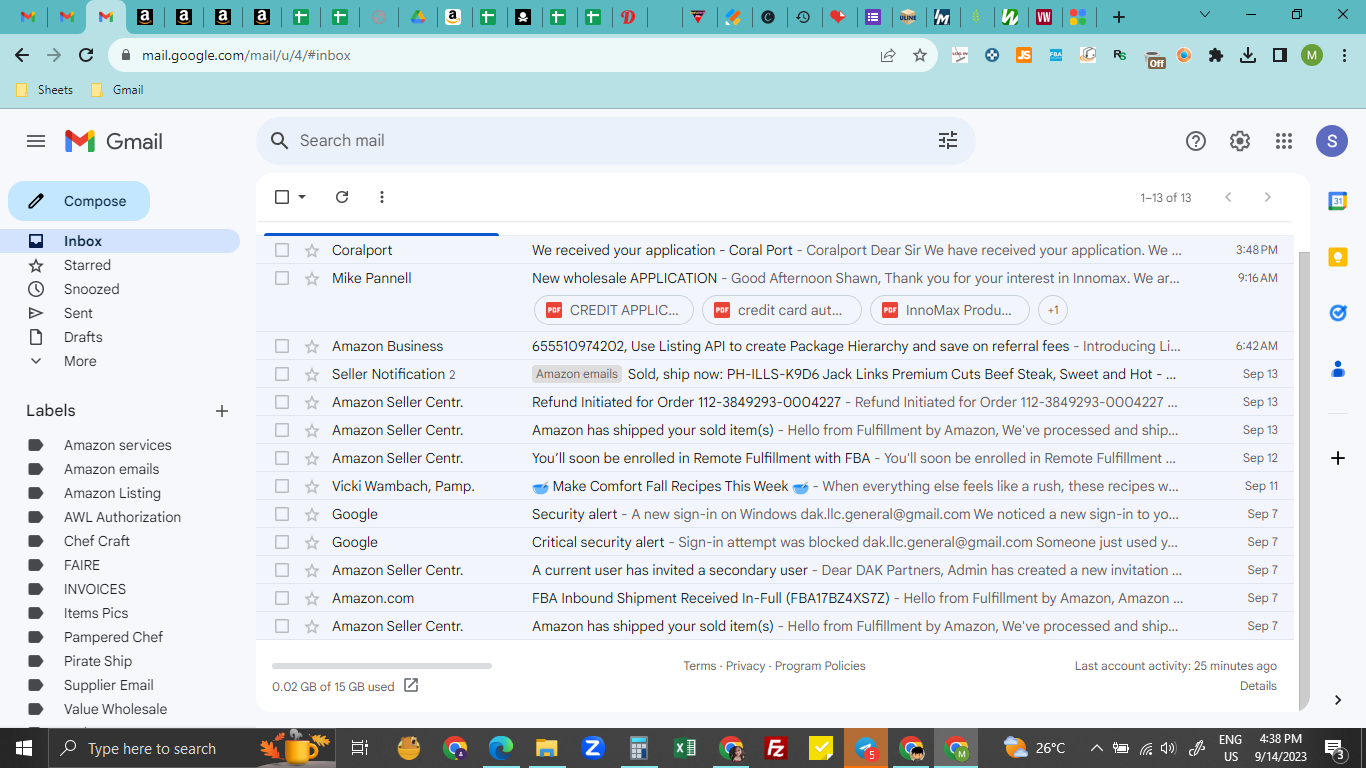The width and height of the screenshot is (1366, 768).
Task: Star the Mike Pannell email
Action: (312, 278)
